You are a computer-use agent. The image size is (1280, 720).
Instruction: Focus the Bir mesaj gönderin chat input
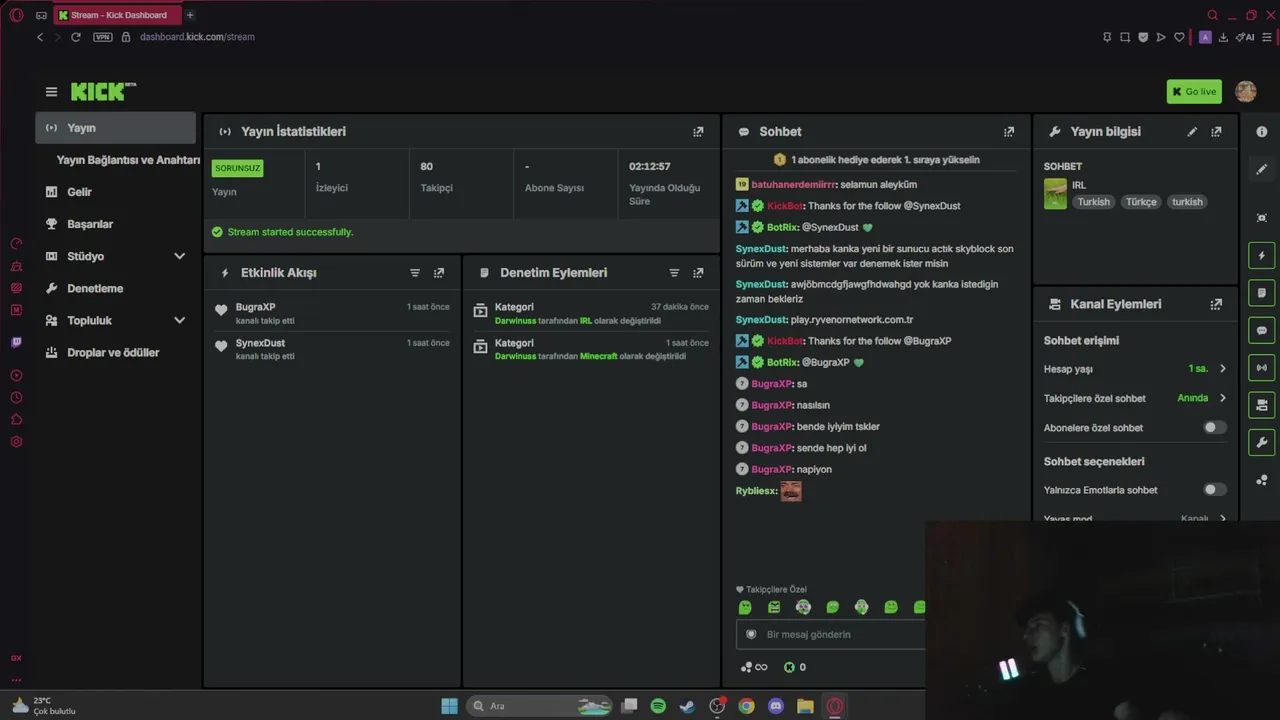pyautogui.click(x=832, y=634)
